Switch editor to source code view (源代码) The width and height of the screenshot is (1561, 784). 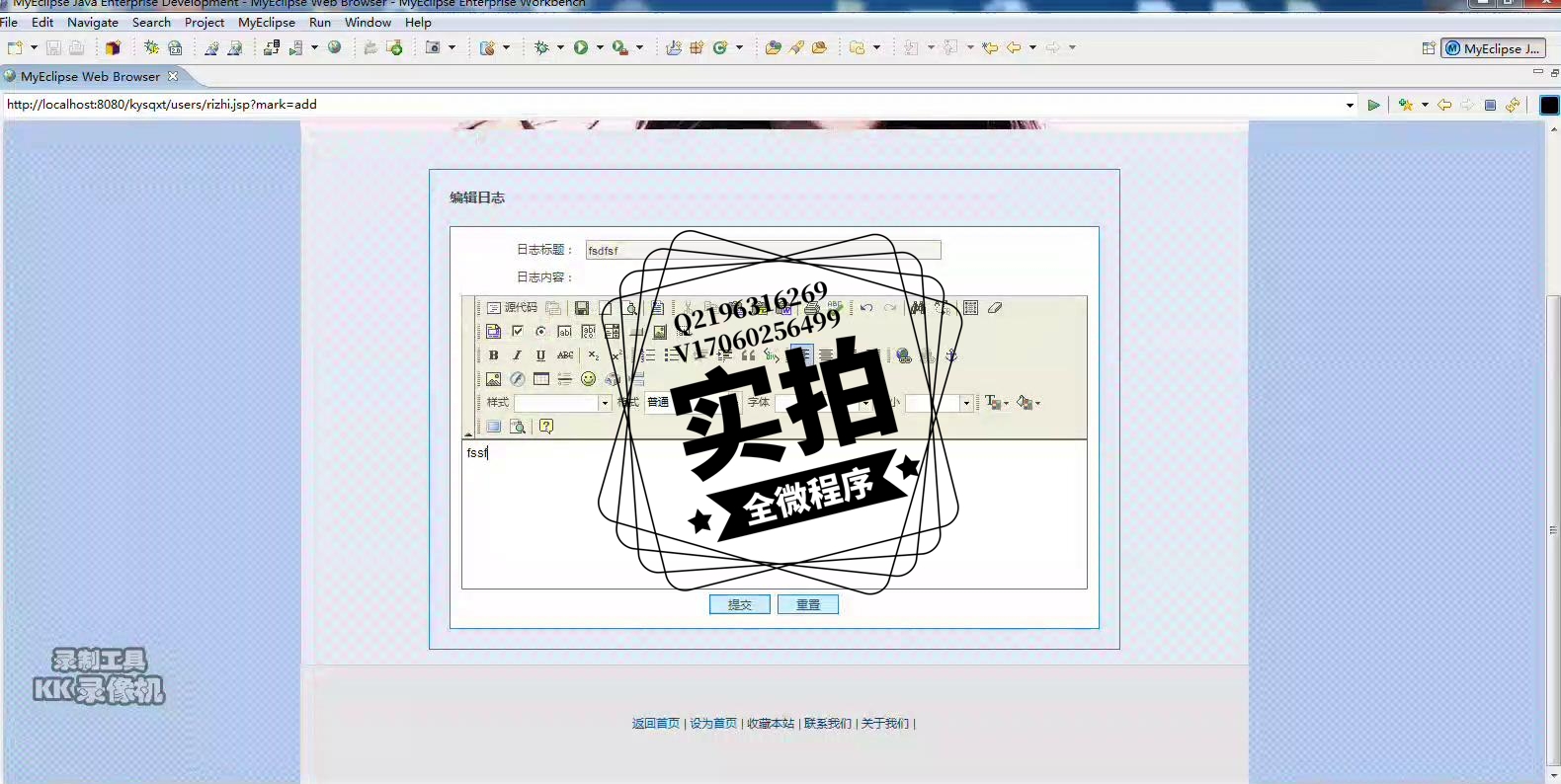pyautogui.click(x=512, y=308)
